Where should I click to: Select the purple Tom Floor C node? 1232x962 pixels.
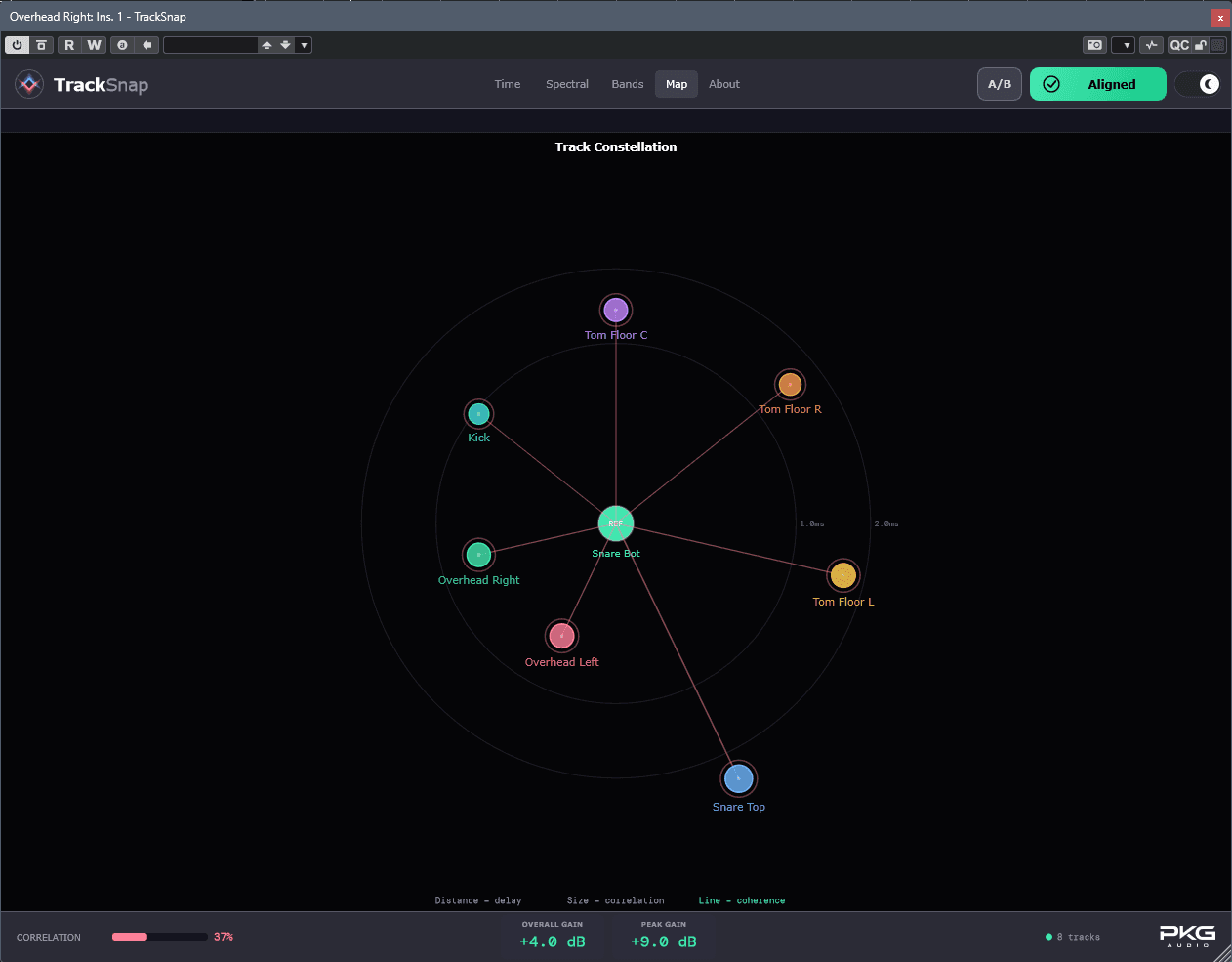coord(616,311)
